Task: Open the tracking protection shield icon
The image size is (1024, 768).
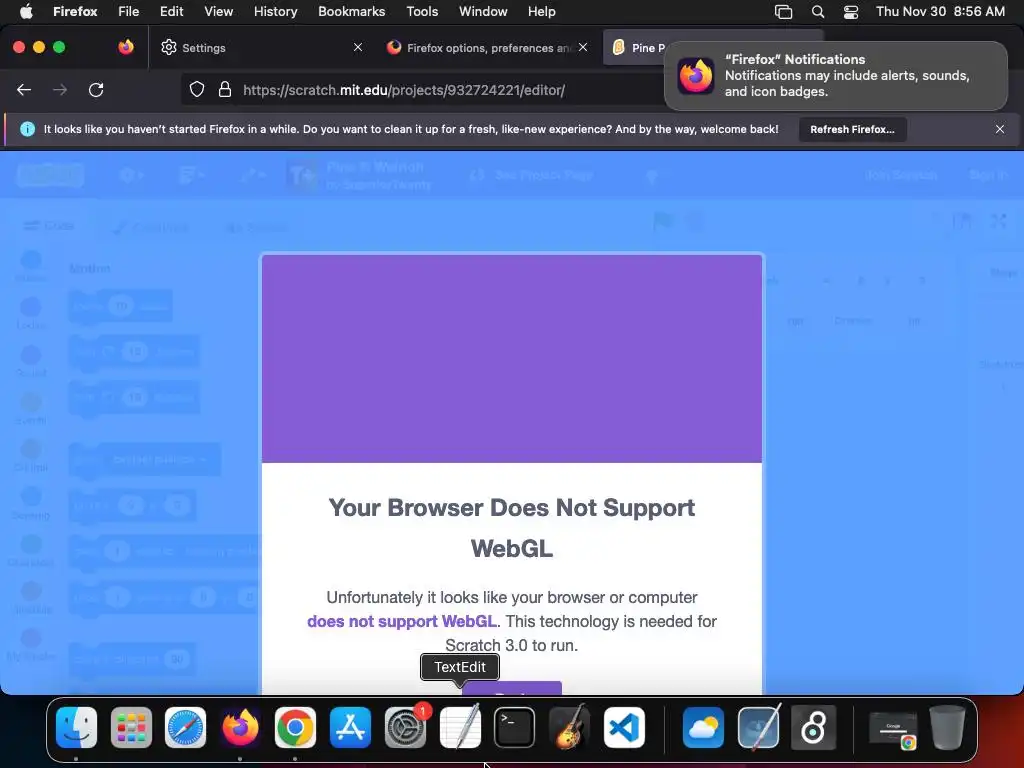Action: [x=197, y=90]
